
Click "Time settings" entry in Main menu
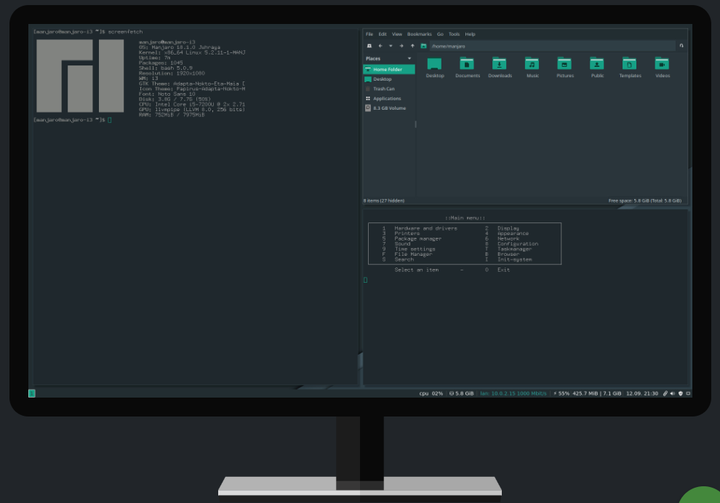[x=415, y=249]
